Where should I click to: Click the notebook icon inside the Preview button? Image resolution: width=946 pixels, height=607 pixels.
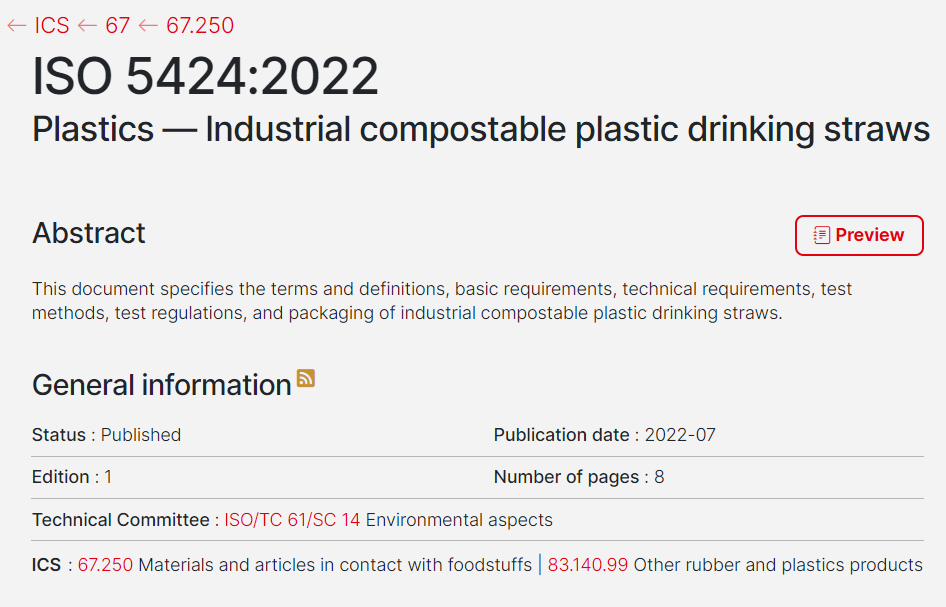pos(821,235)
